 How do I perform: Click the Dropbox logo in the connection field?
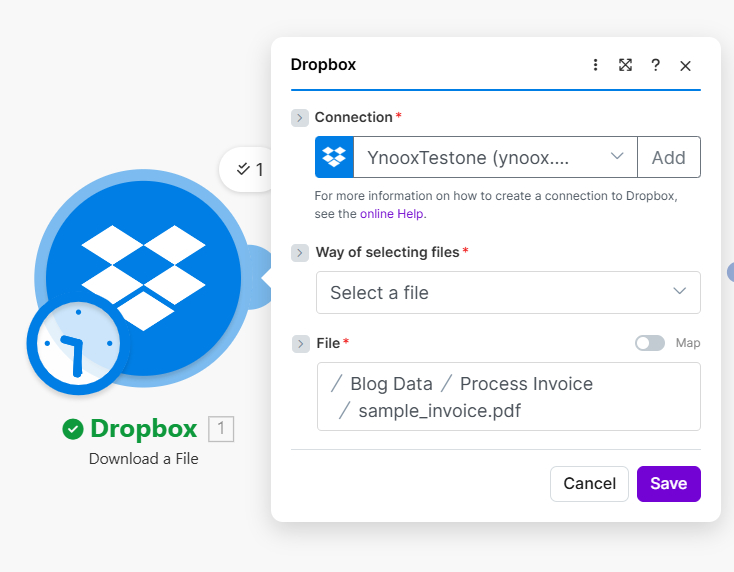click(334, 157)
